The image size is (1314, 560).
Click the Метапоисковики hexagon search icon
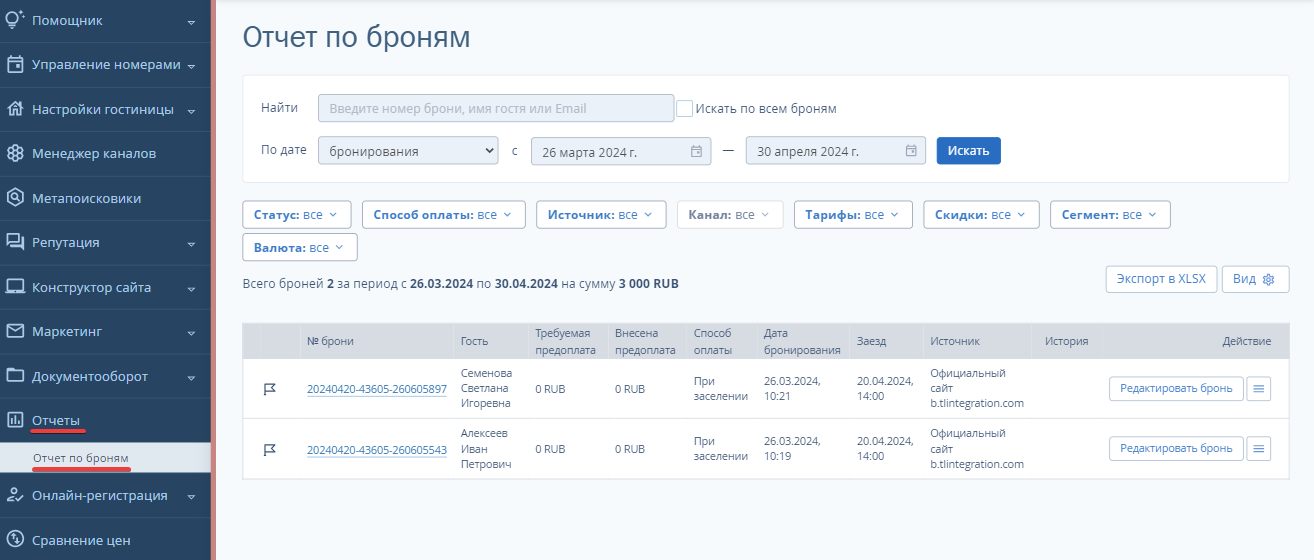click(x=15, y=198)
